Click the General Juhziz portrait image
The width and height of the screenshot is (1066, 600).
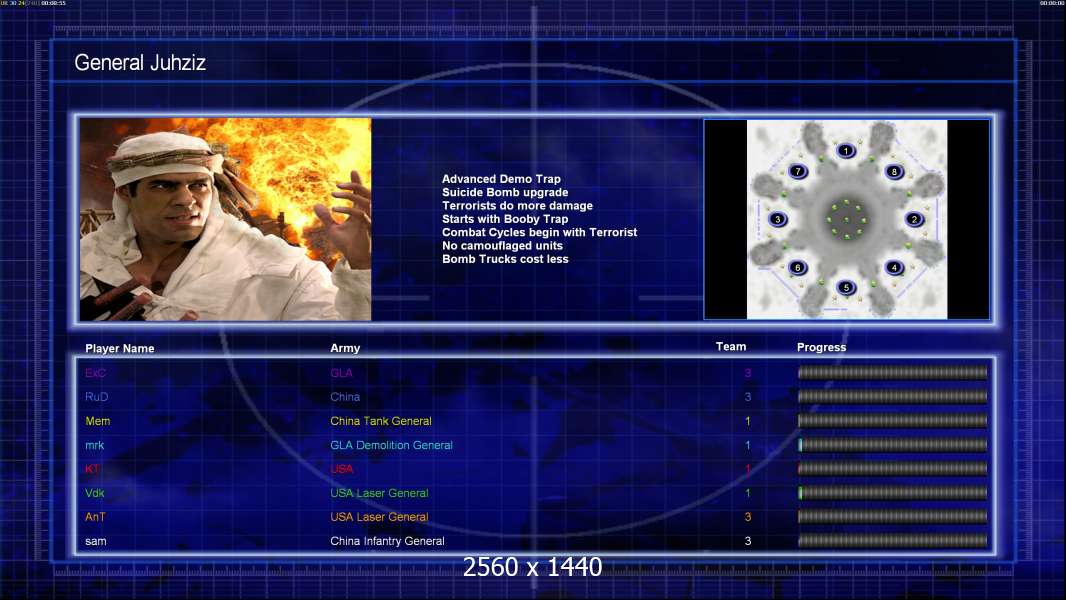click(226, 219)
